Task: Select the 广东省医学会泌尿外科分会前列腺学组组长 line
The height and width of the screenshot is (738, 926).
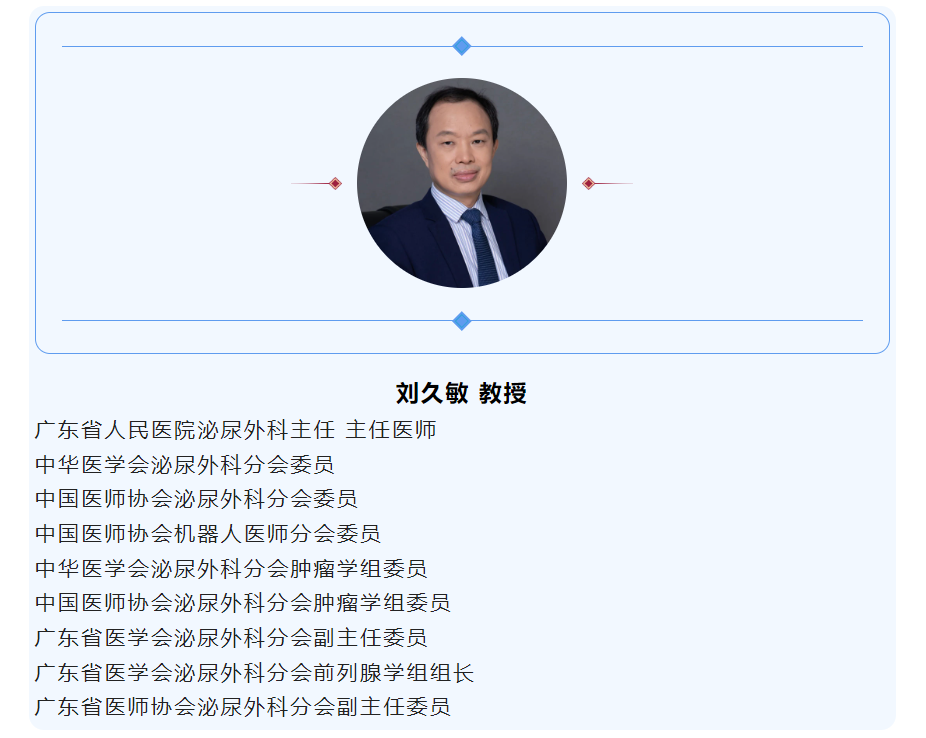Action: pyautogui.click(x=254, y=673)
